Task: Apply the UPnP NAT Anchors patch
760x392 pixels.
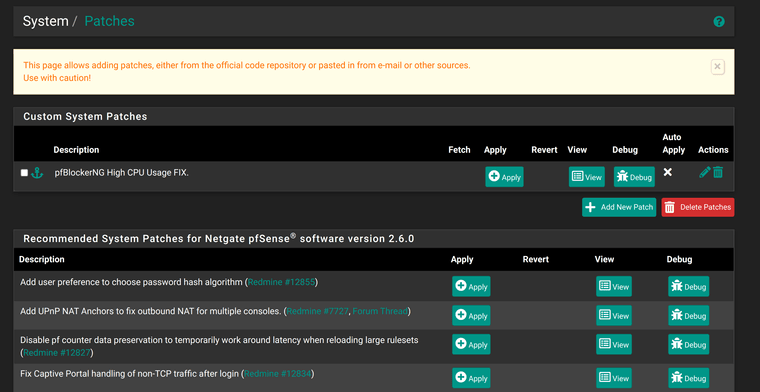Action: [x=471, y=315]
